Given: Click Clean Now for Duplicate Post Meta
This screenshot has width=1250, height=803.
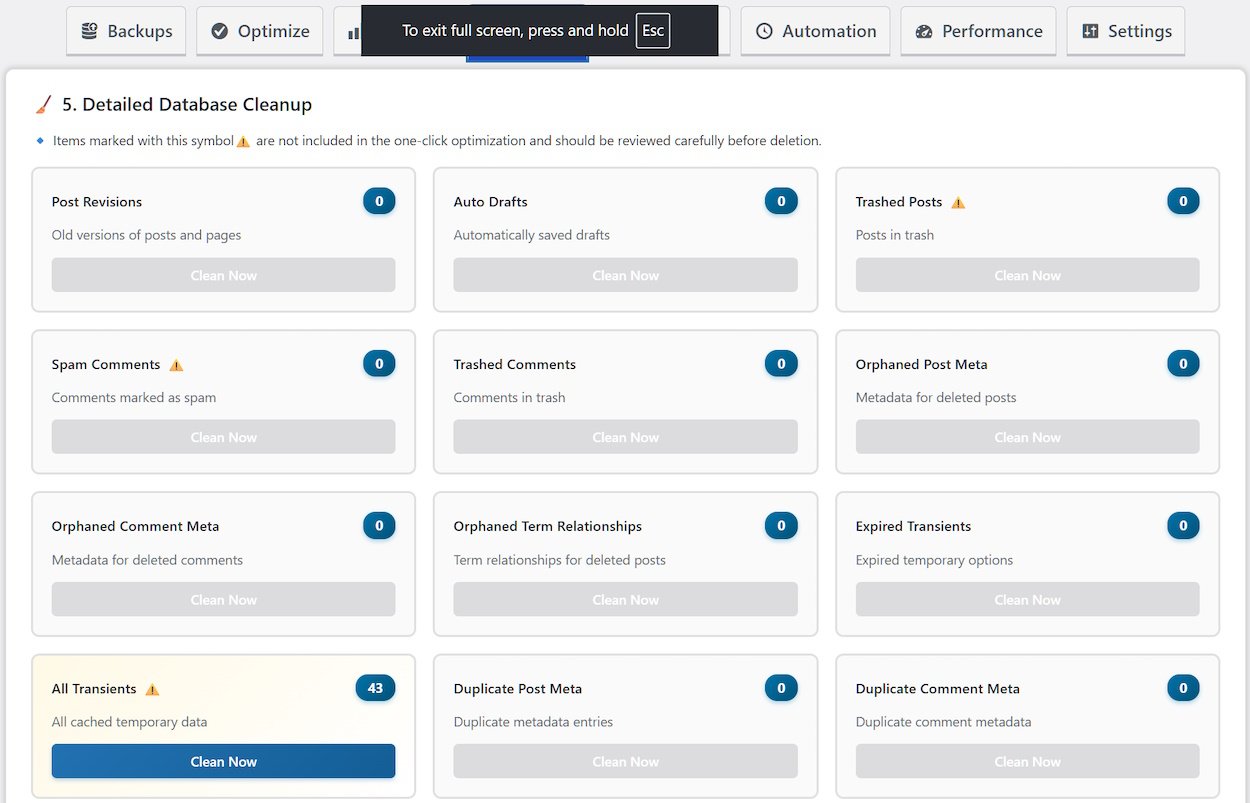Looking at the screenshot, I should [625, 761].
